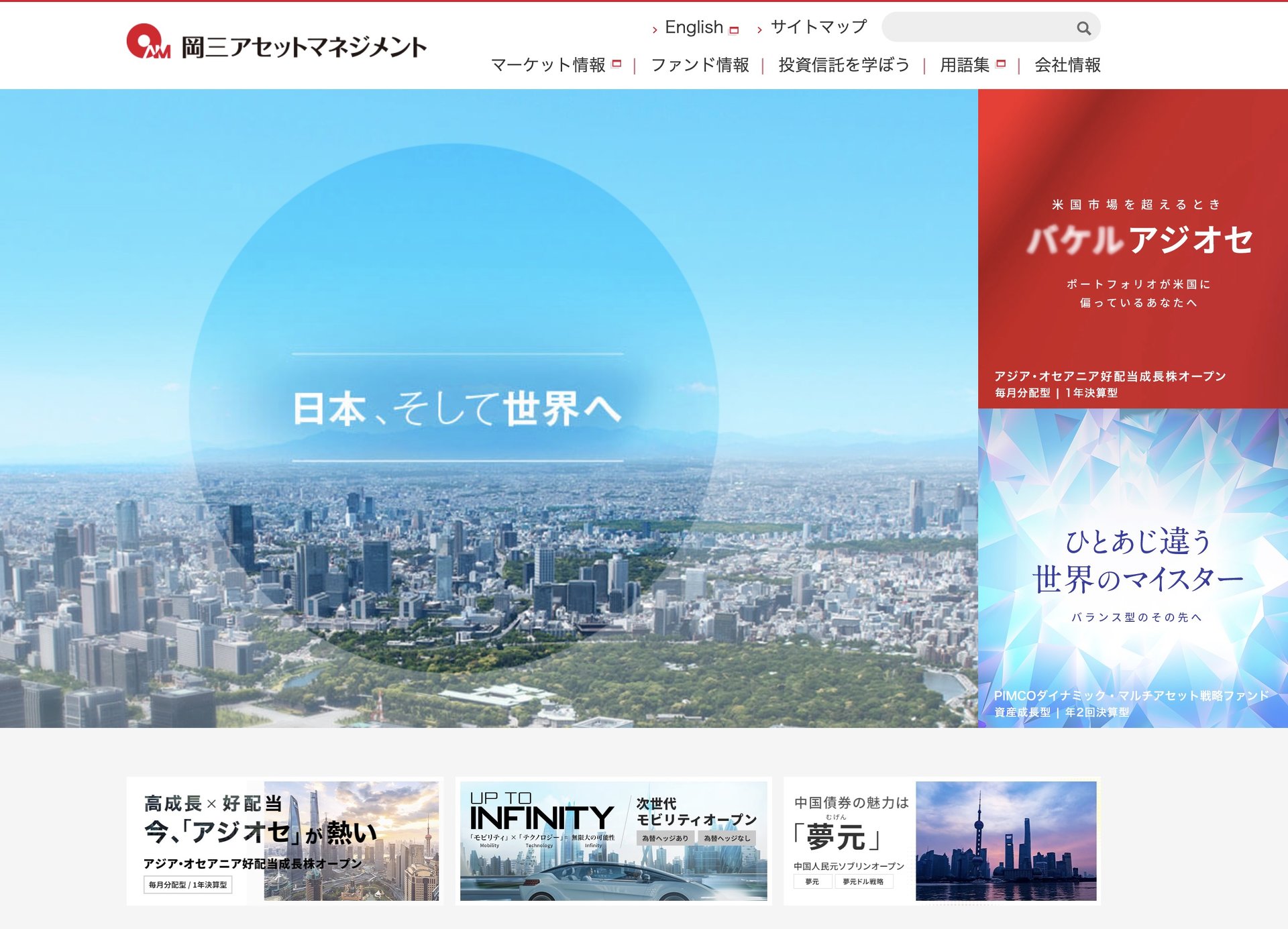Click the English link

693,28
